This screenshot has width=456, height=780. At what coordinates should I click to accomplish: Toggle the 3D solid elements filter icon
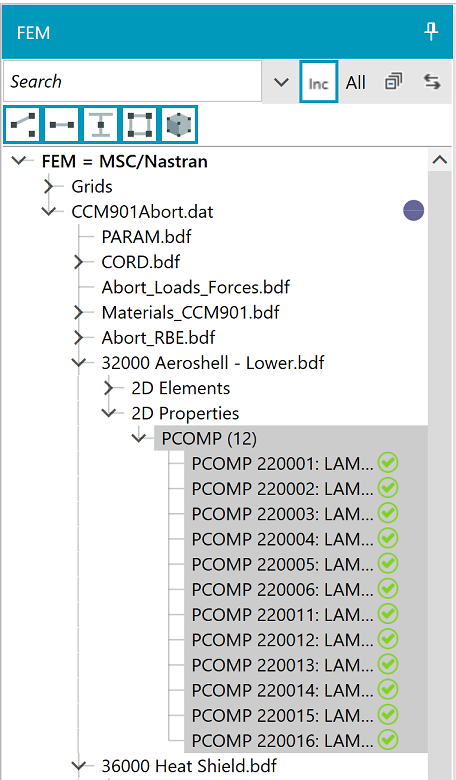click(179, 124)
